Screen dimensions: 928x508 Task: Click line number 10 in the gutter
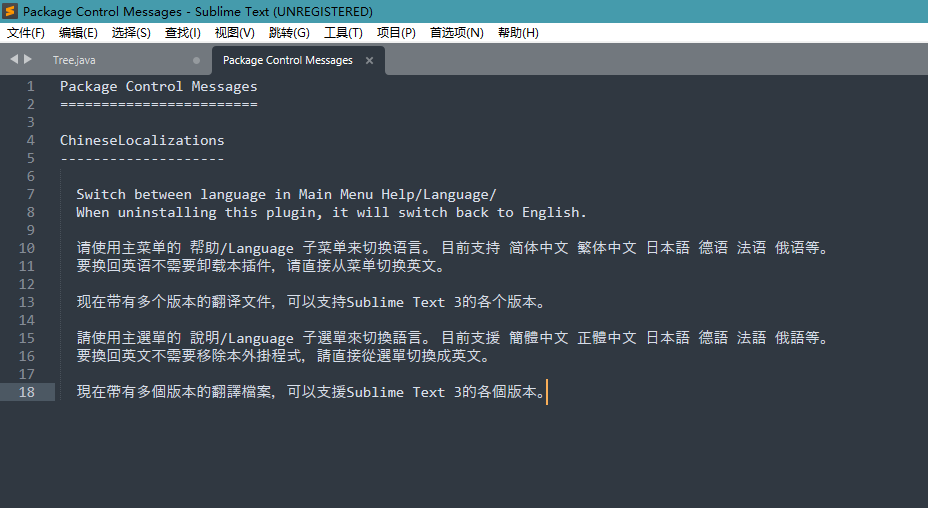[27, 248]
